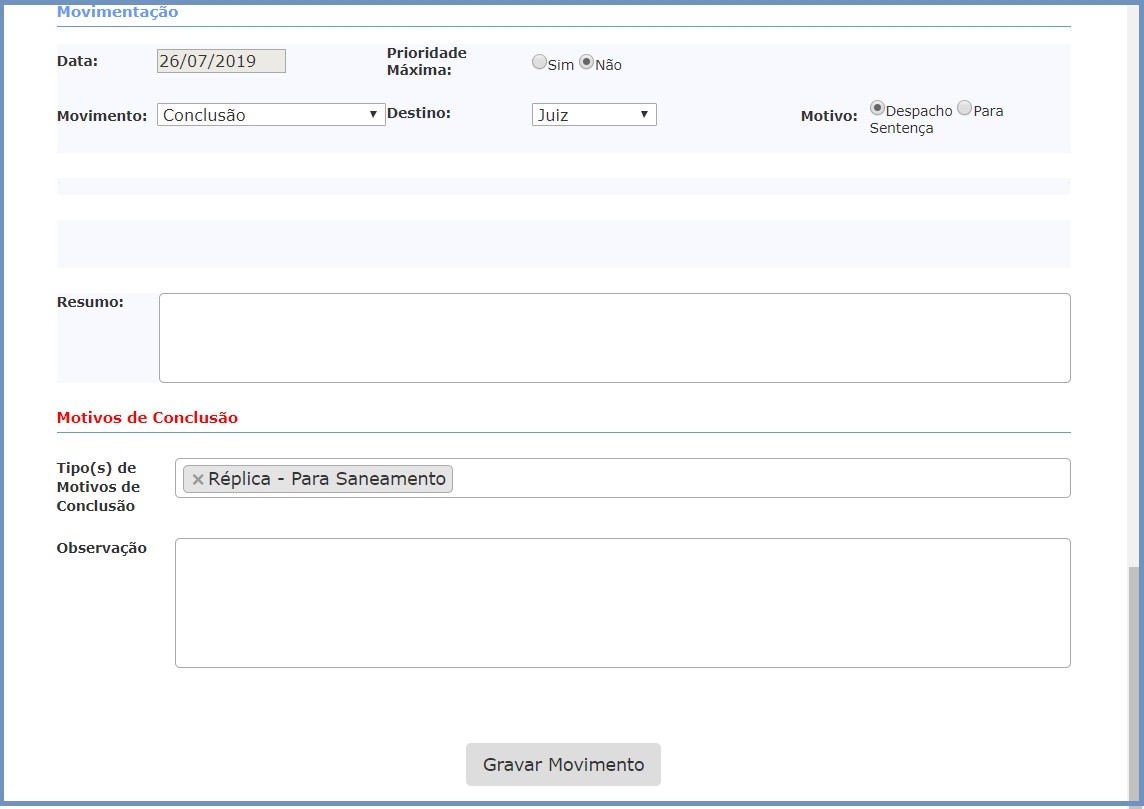Click the Motivos de Conclusão heading
Screen dimensions: 1144x809
point(147,418)
